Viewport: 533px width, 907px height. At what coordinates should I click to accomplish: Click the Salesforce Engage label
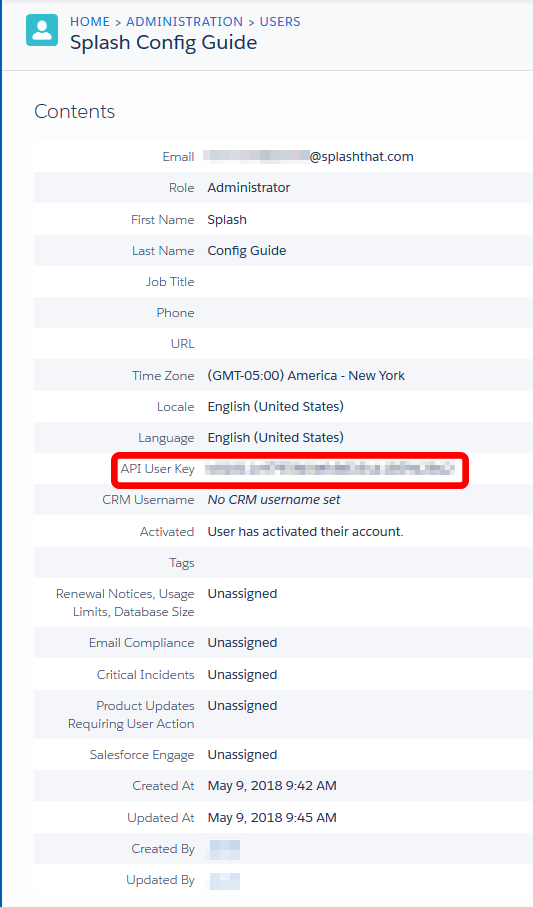(142, 755)
